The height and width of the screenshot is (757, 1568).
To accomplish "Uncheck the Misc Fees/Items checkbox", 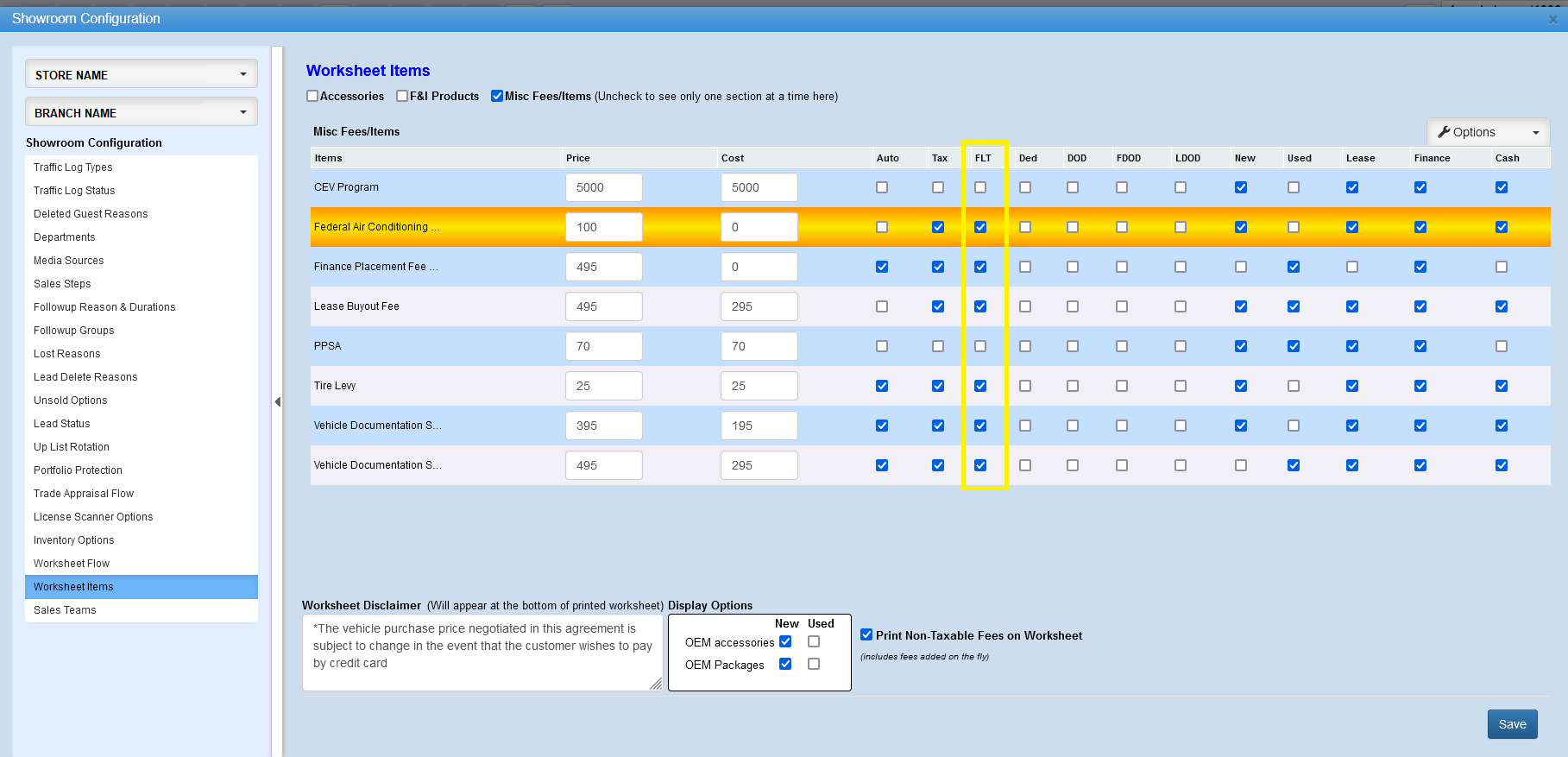I will [497, 97].
